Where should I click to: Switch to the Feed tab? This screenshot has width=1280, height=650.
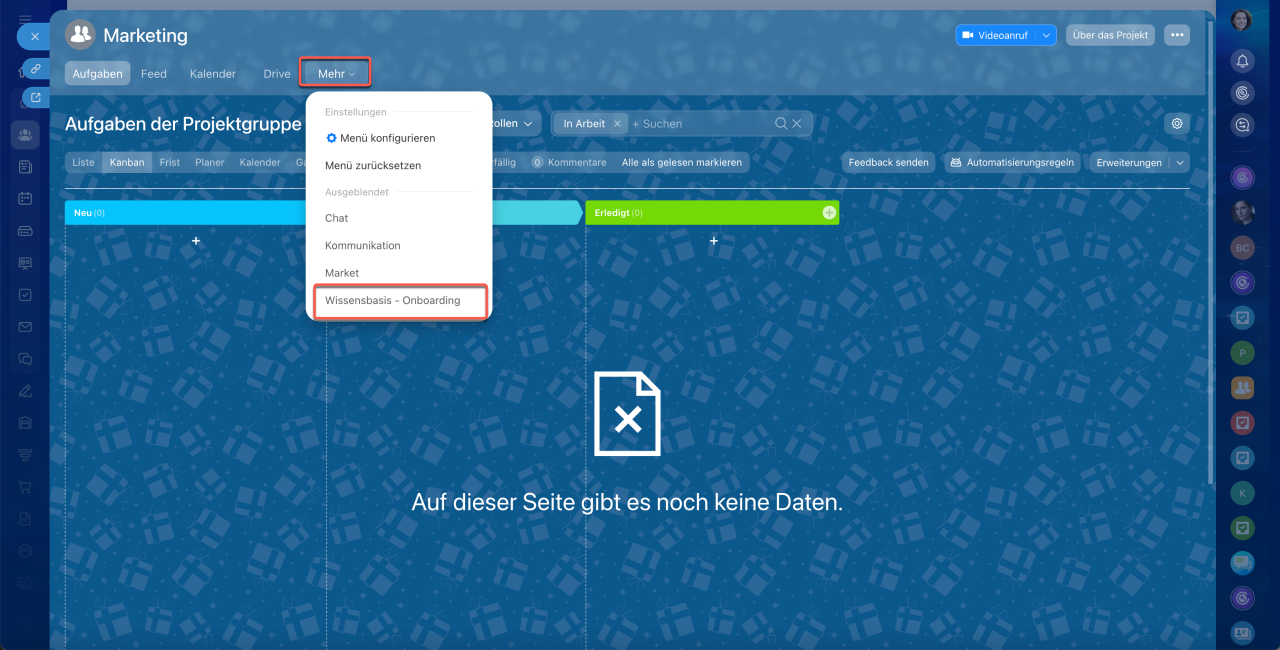point(154,74)
